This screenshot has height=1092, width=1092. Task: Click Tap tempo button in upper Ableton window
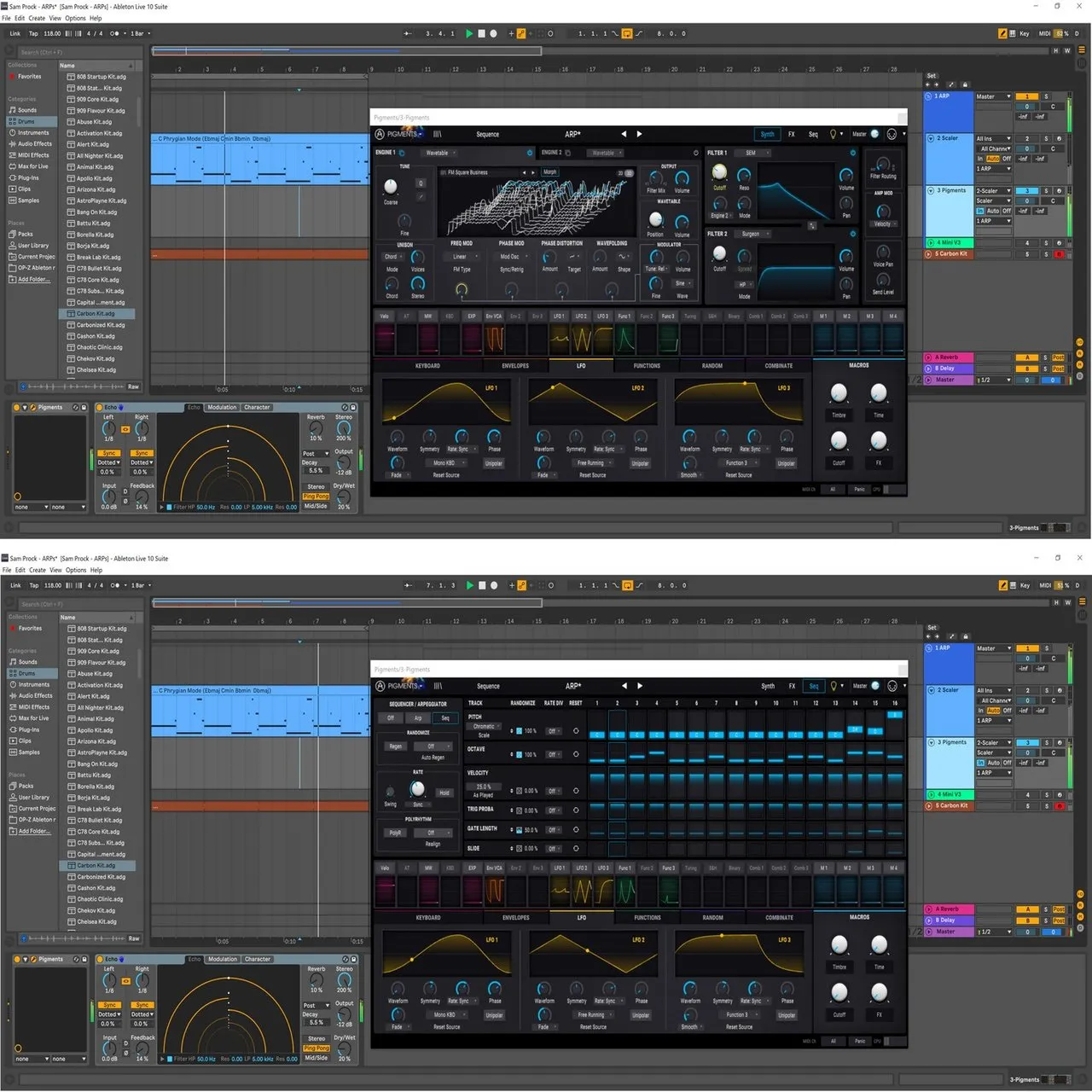pos(33,34)
